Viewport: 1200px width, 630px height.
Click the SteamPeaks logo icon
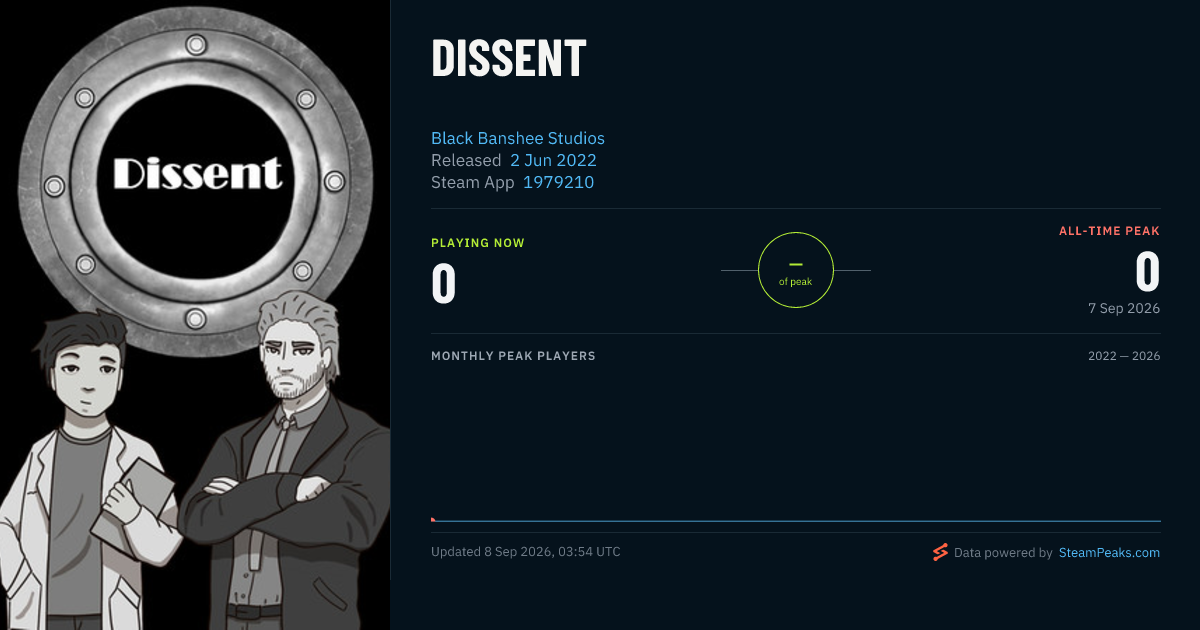coord(940,552)
